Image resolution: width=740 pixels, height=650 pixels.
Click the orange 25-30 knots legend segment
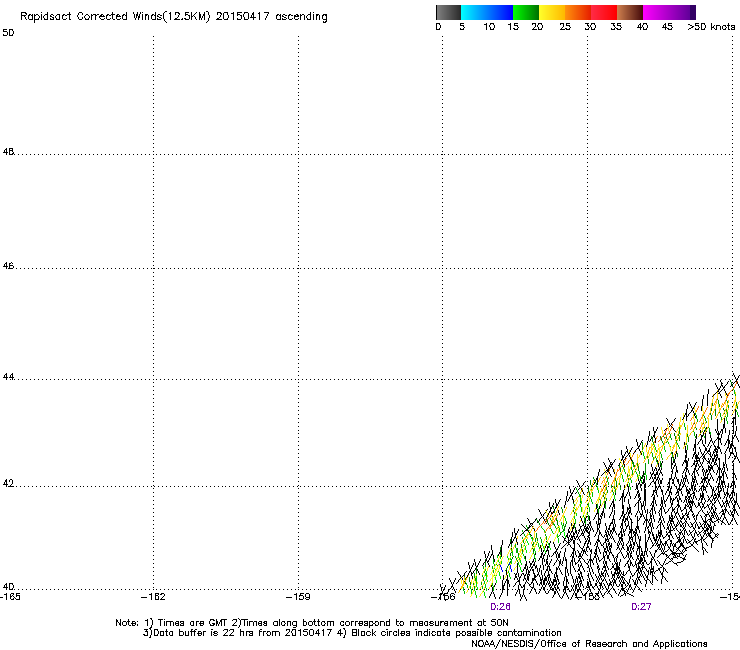[x=578, y=12]
